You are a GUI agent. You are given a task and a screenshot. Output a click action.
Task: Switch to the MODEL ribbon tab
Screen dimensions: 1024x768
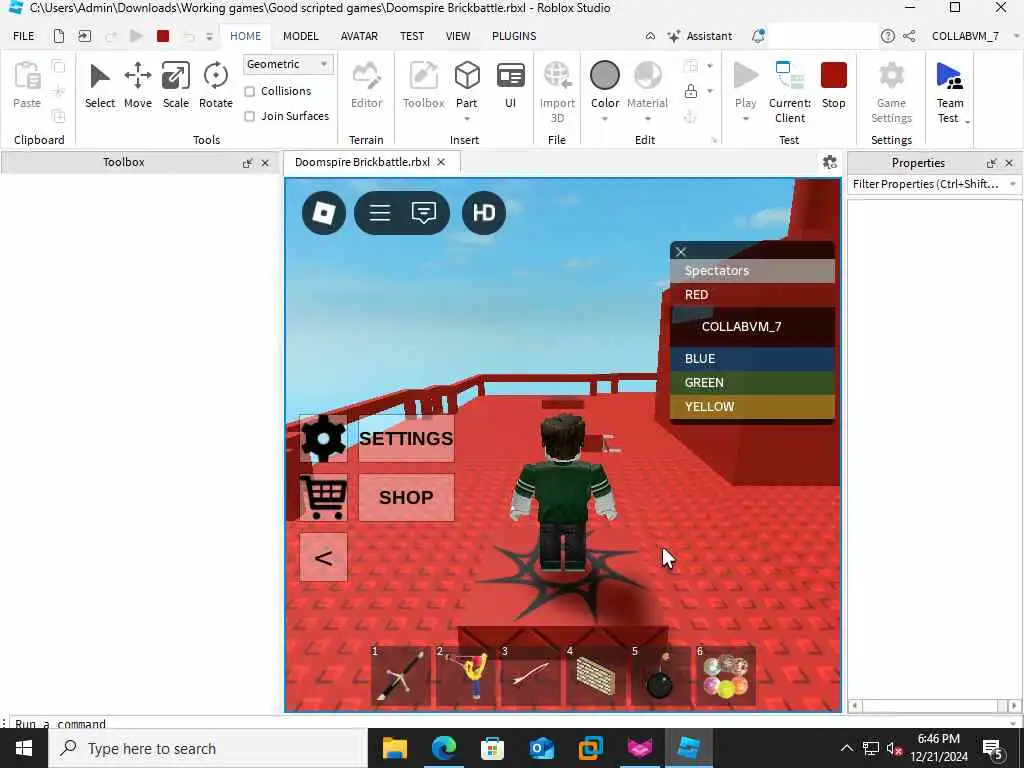(300, 36)
